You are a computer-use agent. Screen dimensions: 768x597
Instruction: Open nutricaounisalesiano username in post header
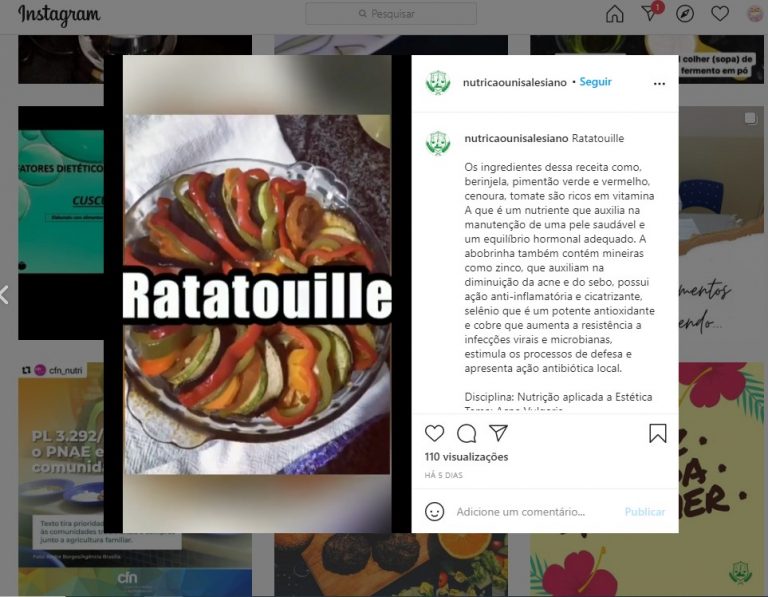514,82
